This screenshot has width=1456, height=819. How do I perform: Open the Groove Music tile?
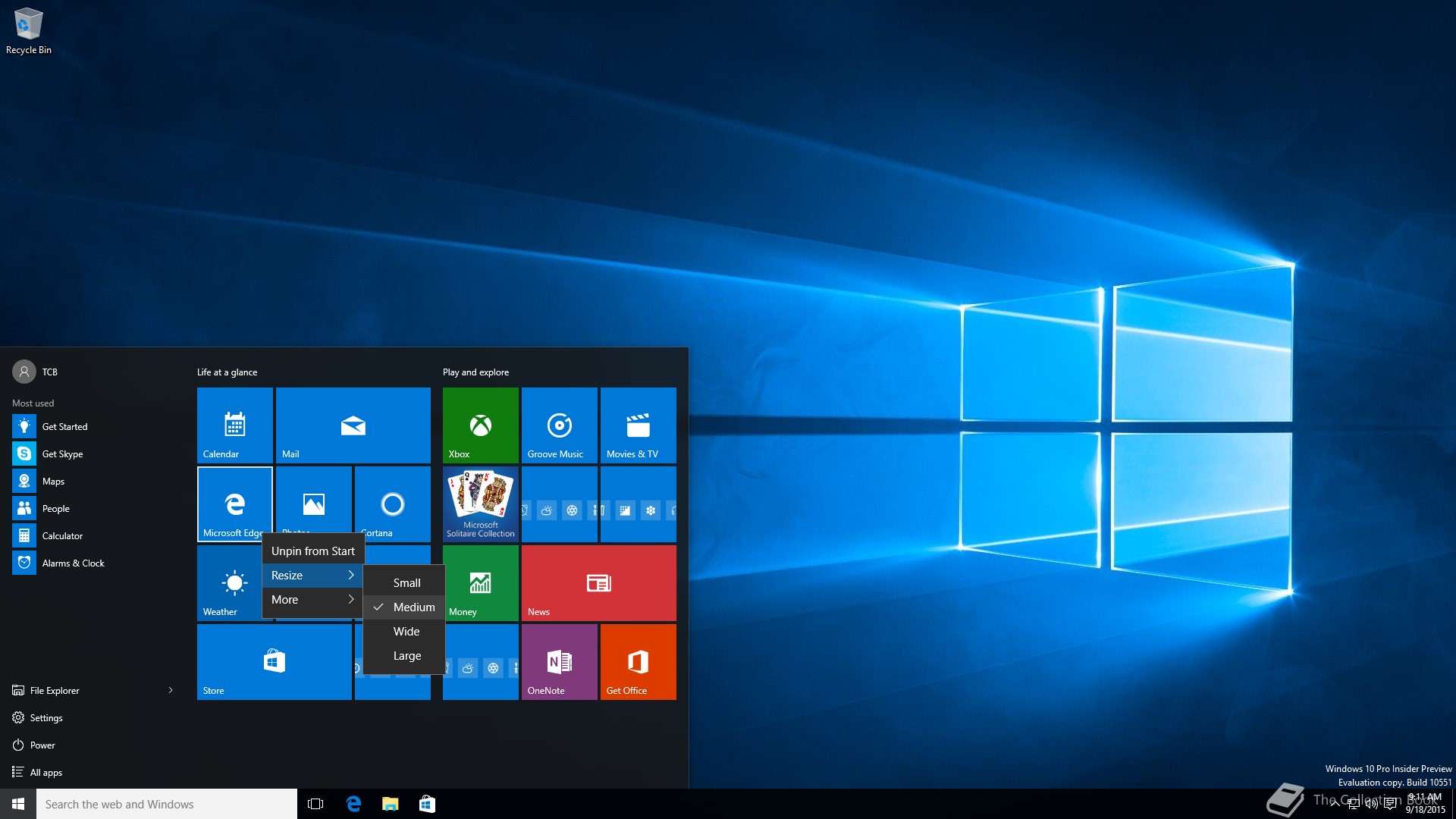point(560,425)
